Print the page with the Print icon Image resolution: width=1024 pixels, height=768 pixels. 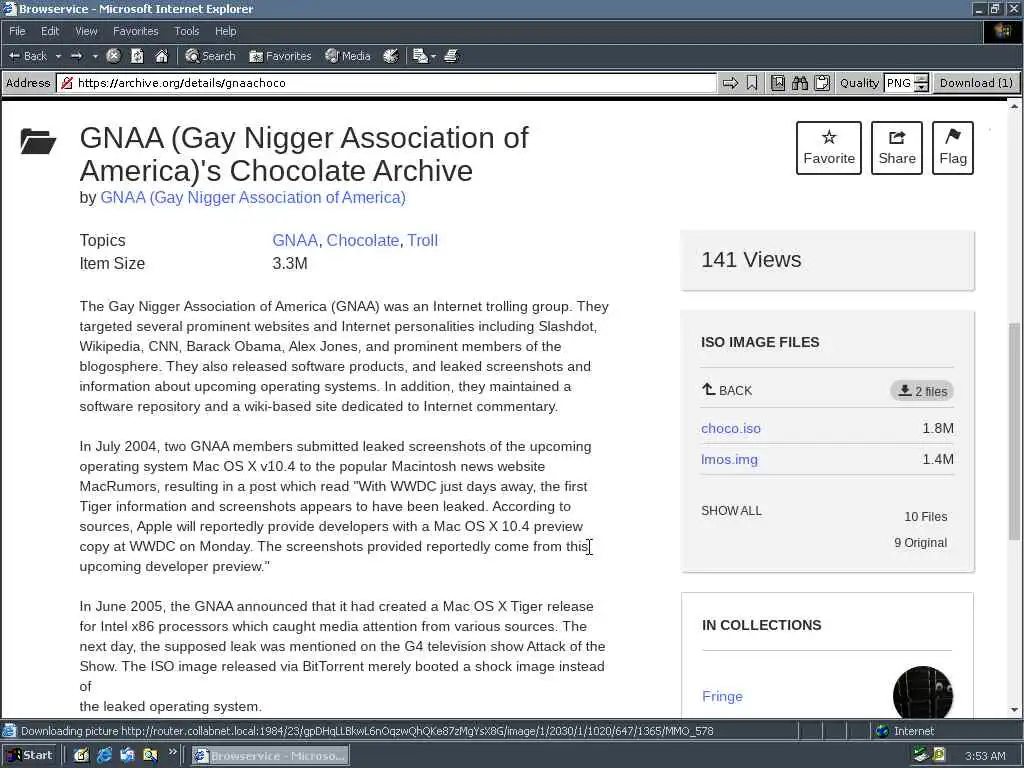(451, 56)
